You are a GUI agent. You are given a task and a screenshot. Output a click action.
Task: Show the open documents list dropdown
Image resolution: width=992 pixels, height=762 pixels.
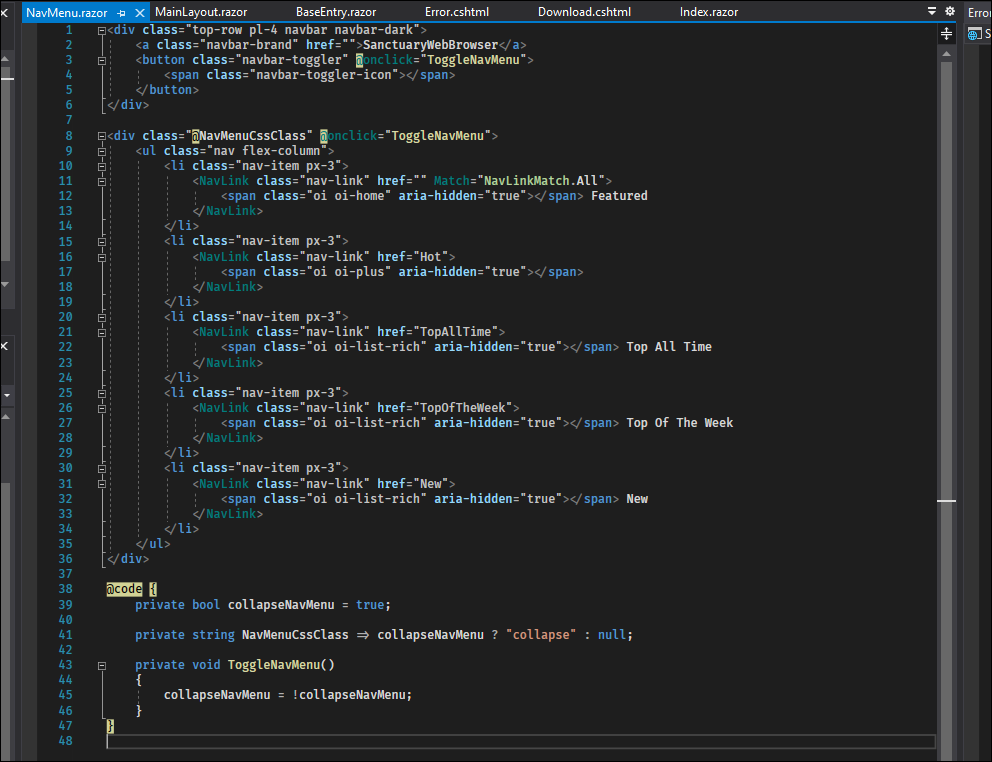932,11
